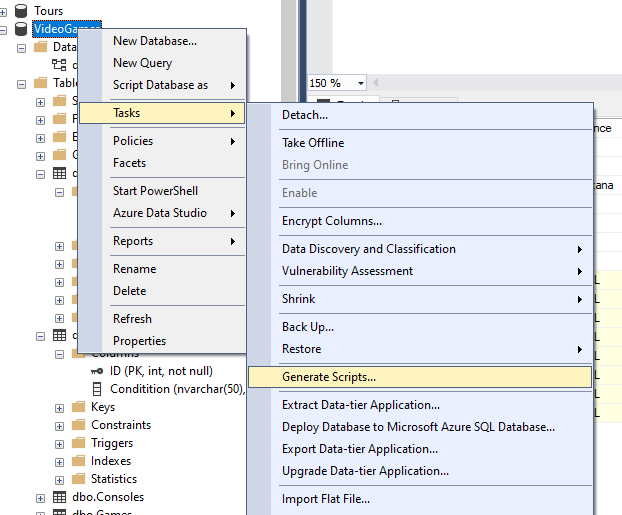The height and width of the screenshot is (515, 622).
Task: Click the Constraints folder icon
Action: point(79,425)
